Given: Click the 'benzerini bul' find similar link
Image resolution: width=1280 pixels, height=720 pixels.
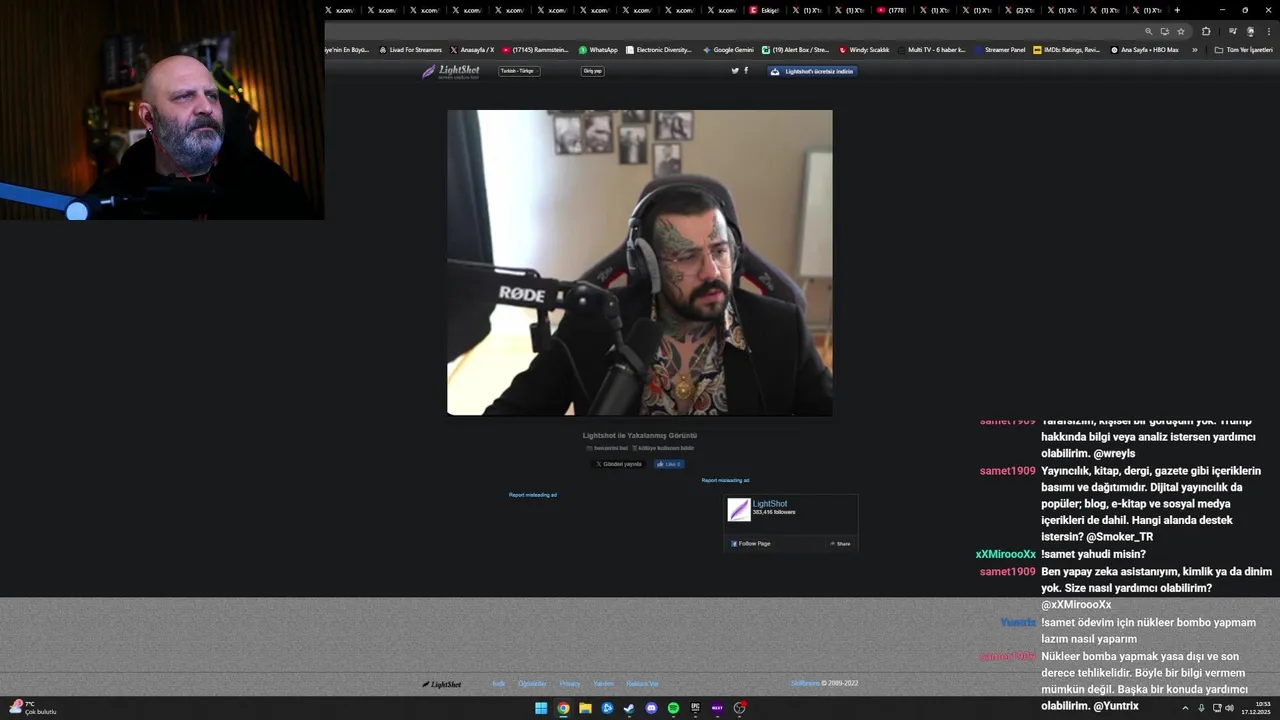Looking at the screenshot, I should [607, 448].
